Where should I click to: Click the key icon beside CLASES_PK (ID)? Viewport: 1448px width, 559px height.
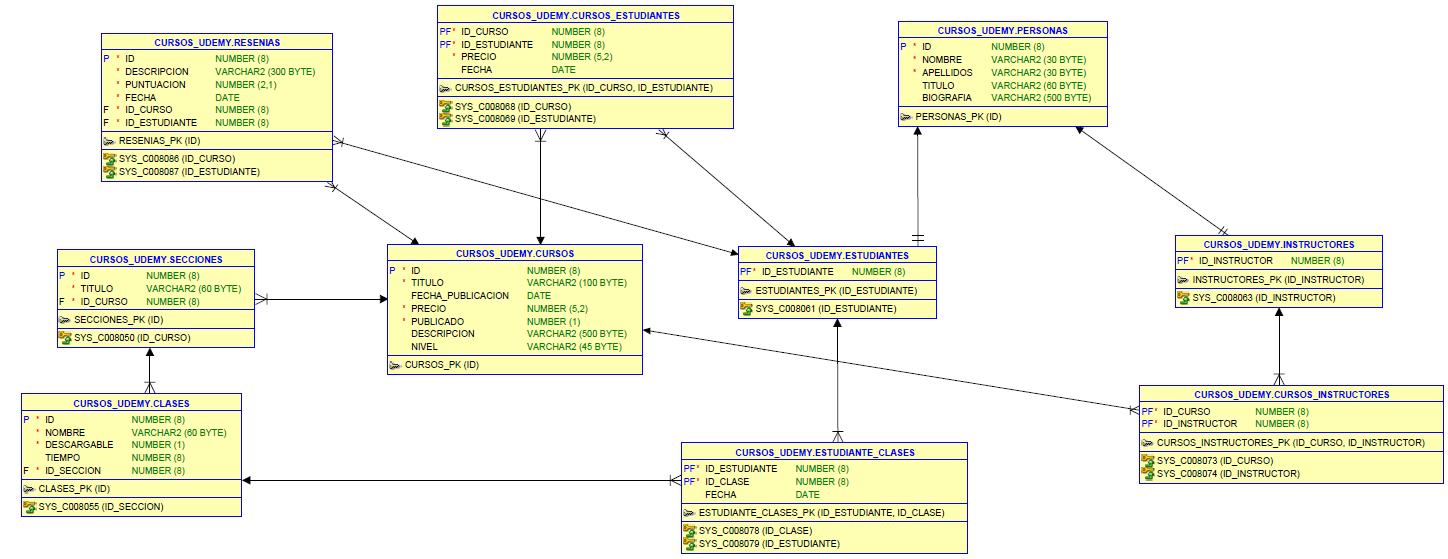point(29,489)
